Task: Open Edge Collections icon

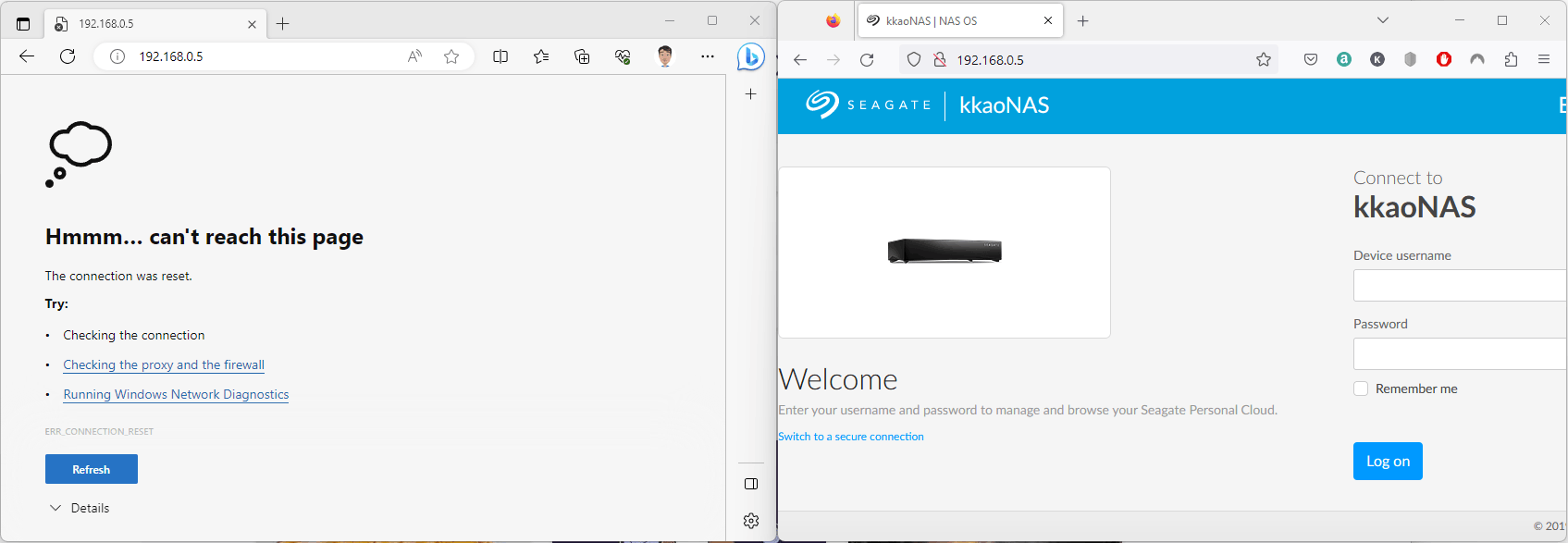Action: 582,56
